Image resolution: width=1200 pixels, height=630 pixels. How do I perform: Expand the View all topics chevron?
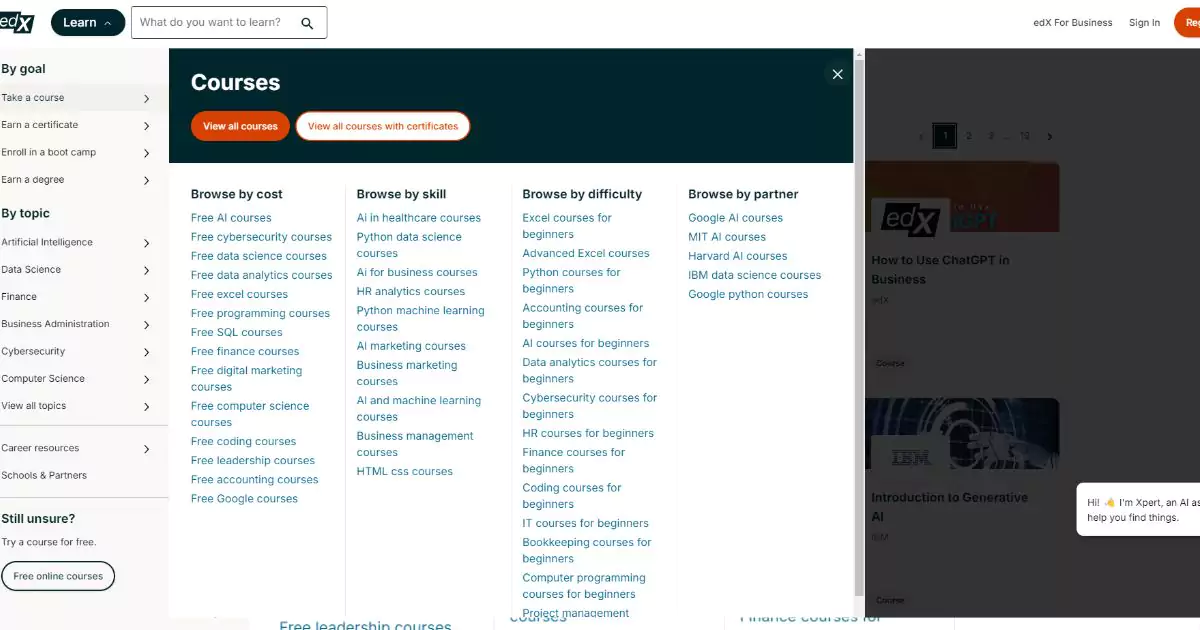coord(146,406)
